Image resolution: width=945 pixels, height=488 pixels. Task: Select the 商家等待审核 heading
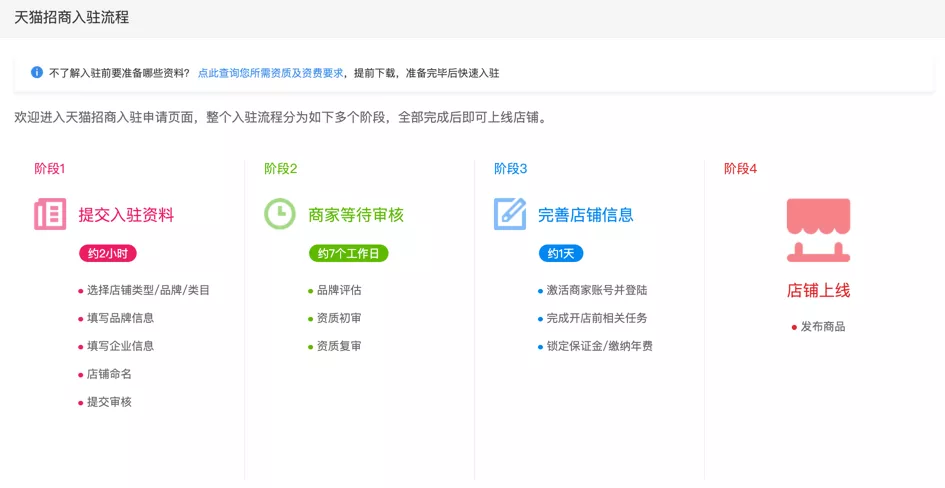[x=356, y=215]
